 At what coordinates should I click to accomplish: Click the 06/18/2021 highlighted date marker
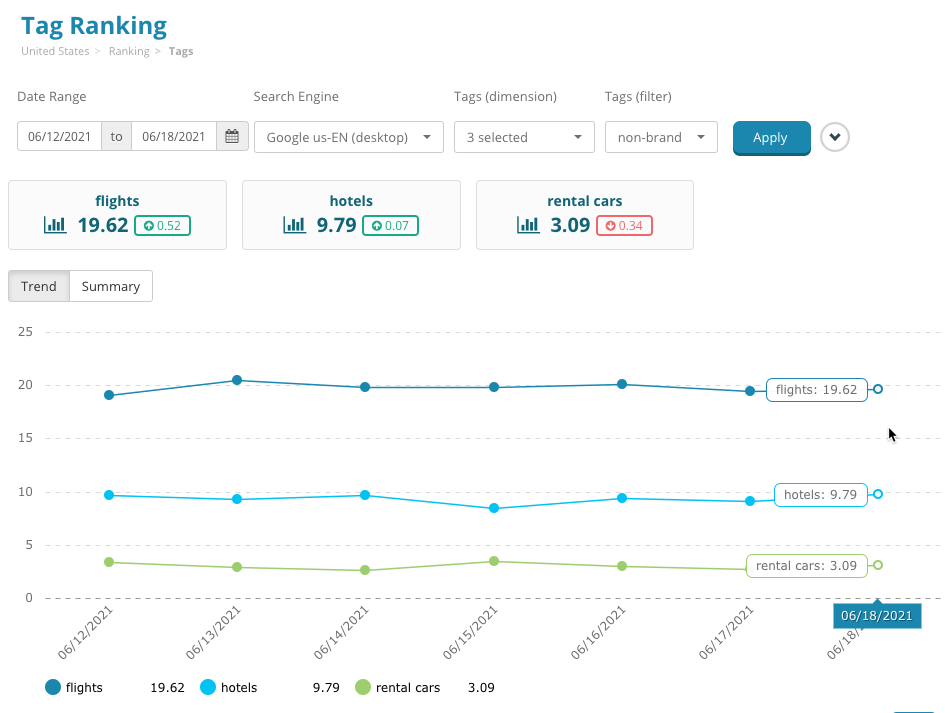point(877,616)
